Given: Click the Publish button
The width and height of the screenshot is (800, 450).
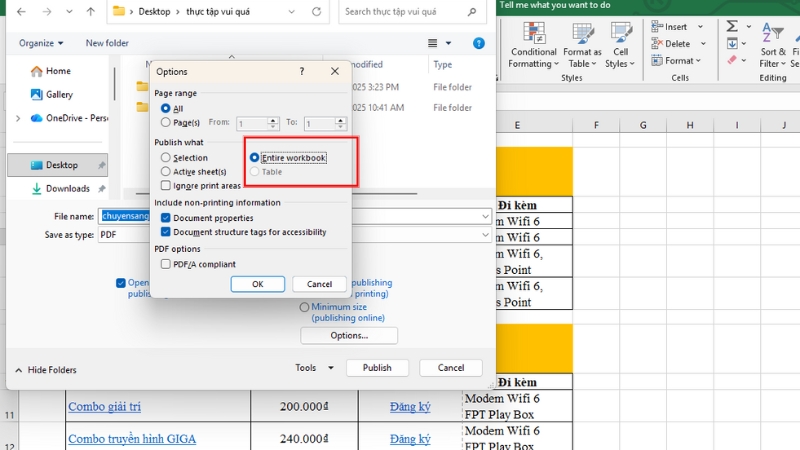Looking at the screenshot, I should coord(377,368).
